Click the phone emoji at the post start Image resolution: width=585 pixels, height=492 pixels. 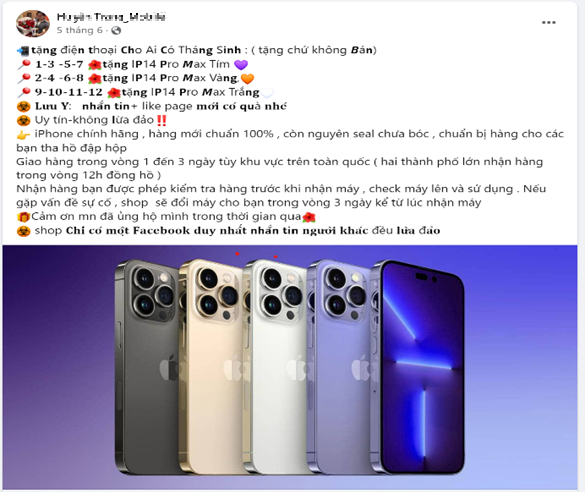tap(23, 50)
